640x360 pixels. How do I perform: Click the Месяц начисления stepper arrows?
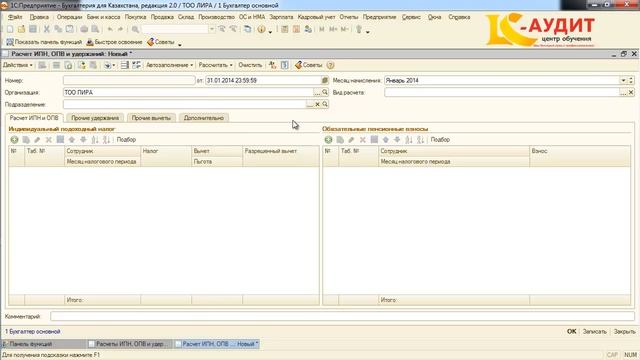click(x=631, y=80)
